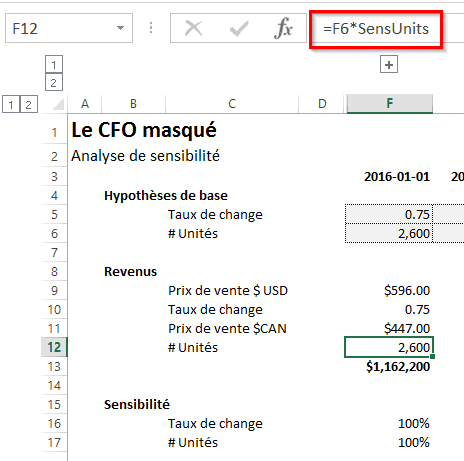Expand grouped columns with plus button

(x=389, y=64)
